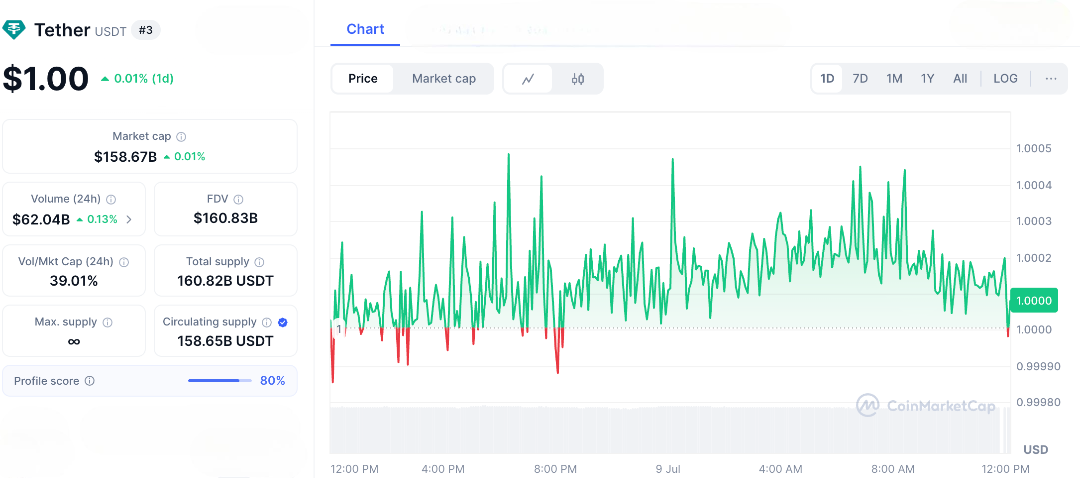Select the 1Y time range
This screenshot has width=1080, height=478.
[927, 79]
